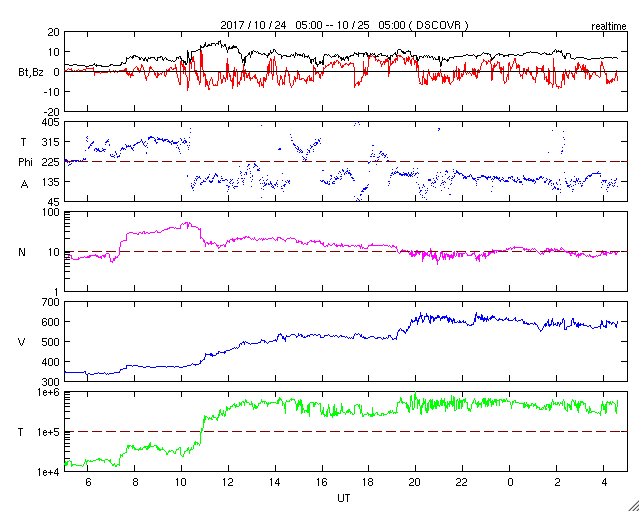
Task: Click the 600 tick on speed axis
Action: click(x=52, y=322)
